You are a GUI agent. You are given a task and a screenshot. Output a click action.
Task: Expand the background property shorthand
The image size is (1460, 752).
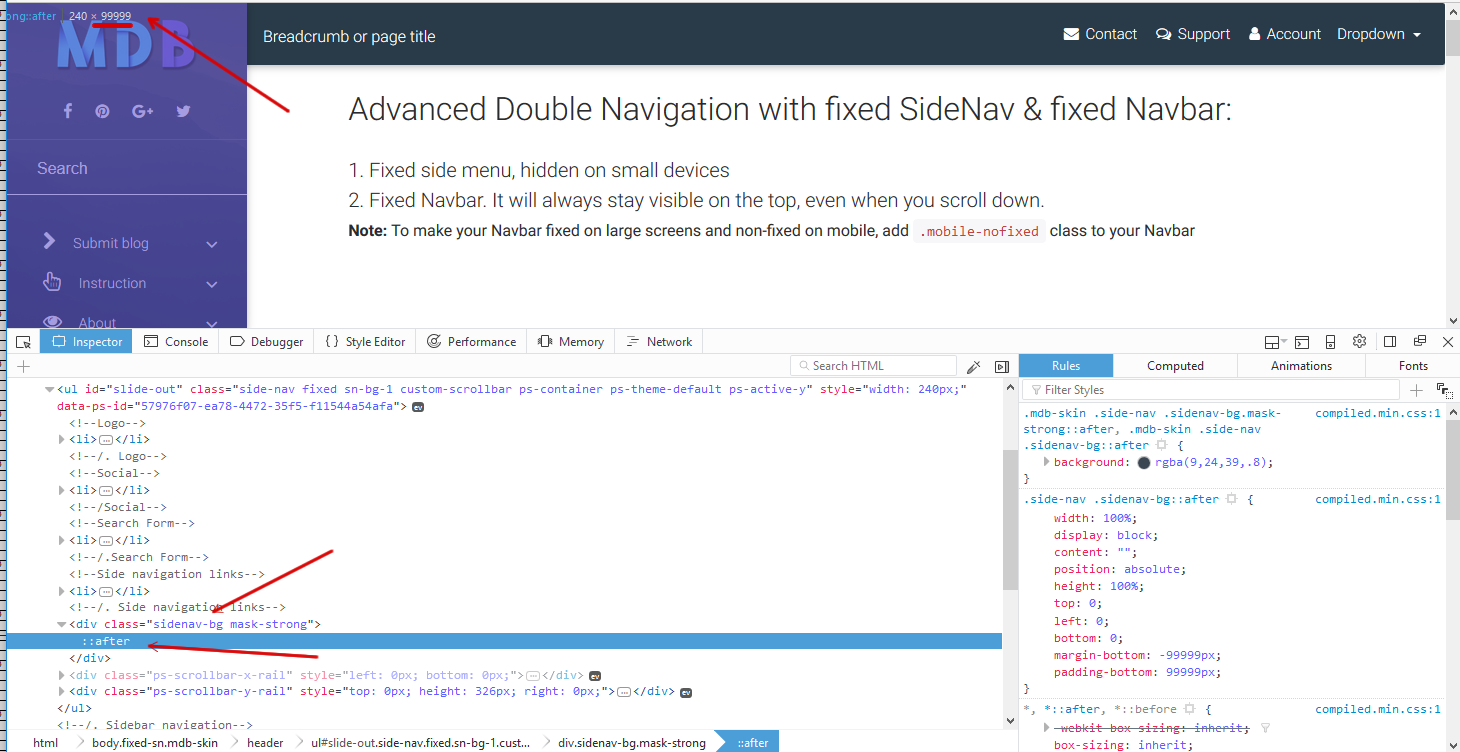click(1046, 462)
